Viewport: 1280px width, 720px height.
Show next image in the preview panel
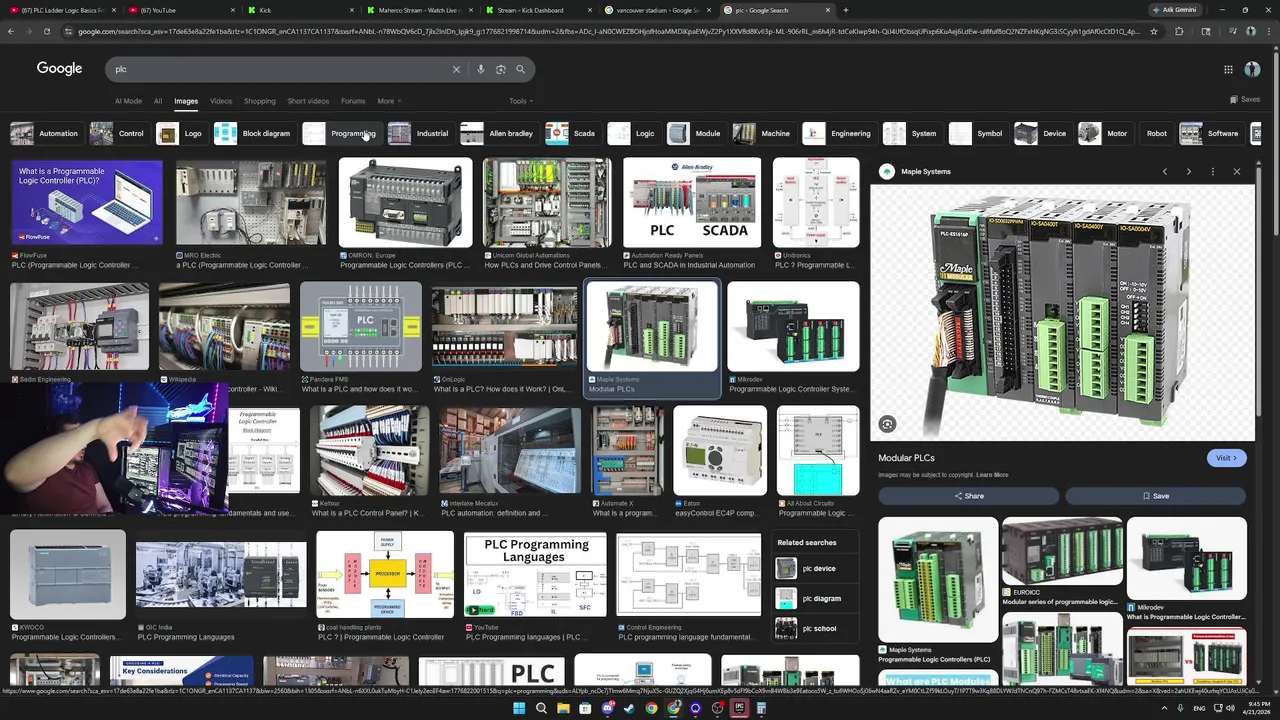pos(1189,172)
